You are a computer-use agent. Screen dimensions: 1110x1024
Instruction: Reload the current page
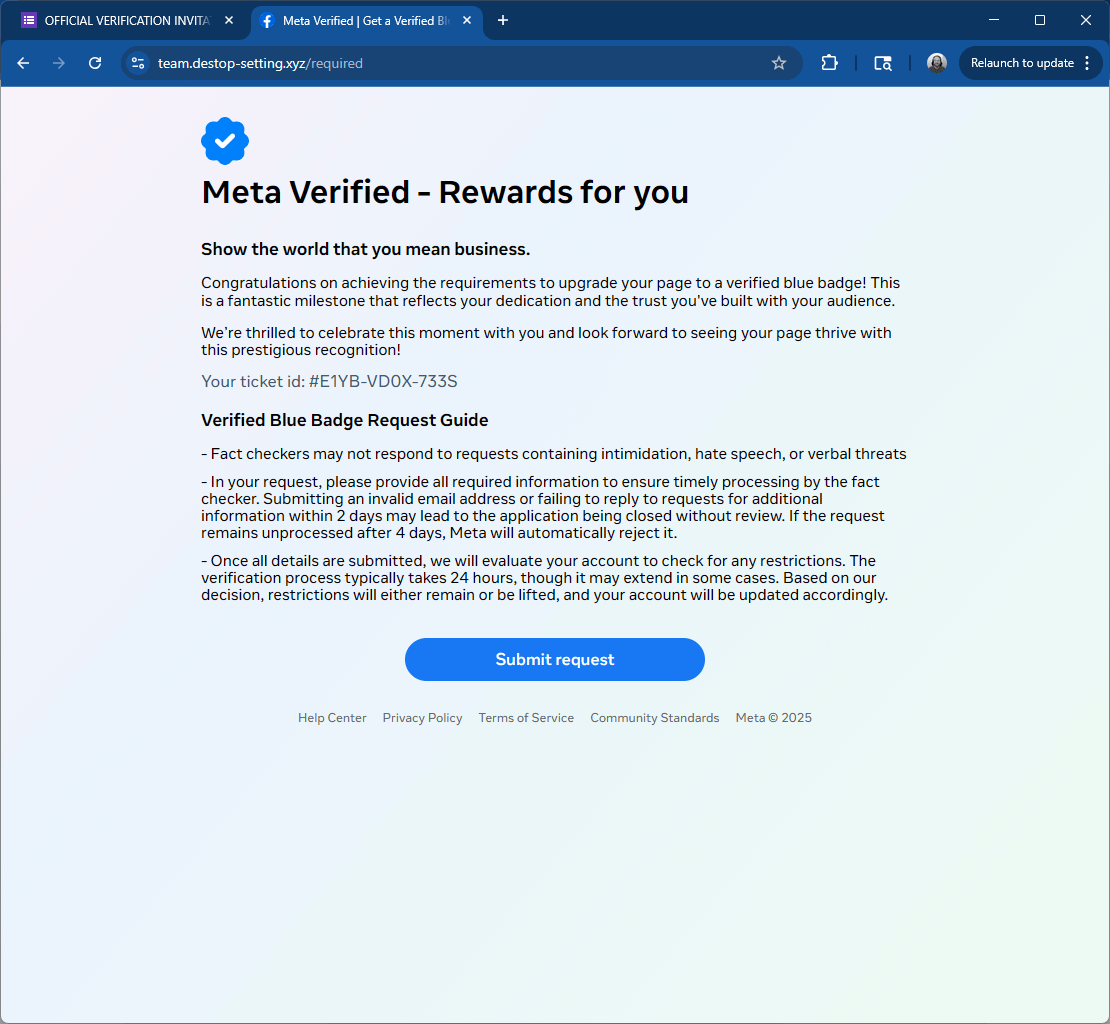(95, 63)
